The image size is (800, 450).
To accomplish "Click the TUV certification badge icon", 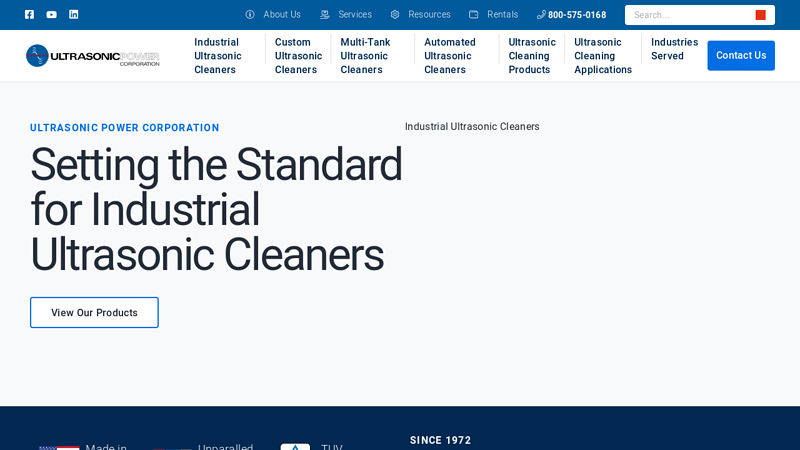I will pos(295,446).
